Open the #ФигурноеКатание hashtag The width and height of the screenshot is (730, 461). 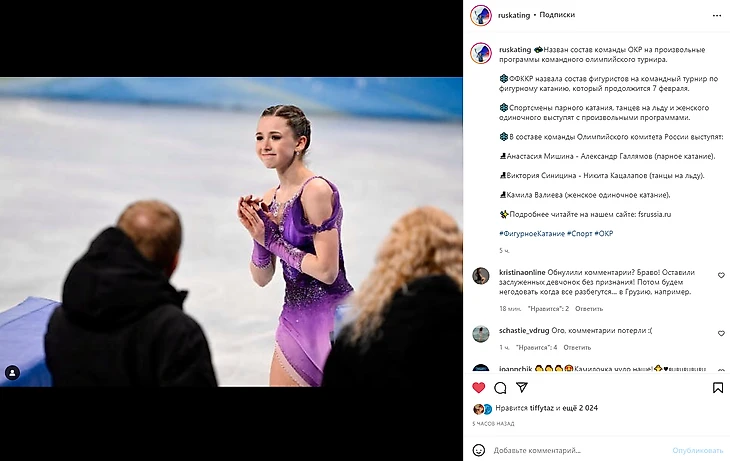(x=532, y=234)
